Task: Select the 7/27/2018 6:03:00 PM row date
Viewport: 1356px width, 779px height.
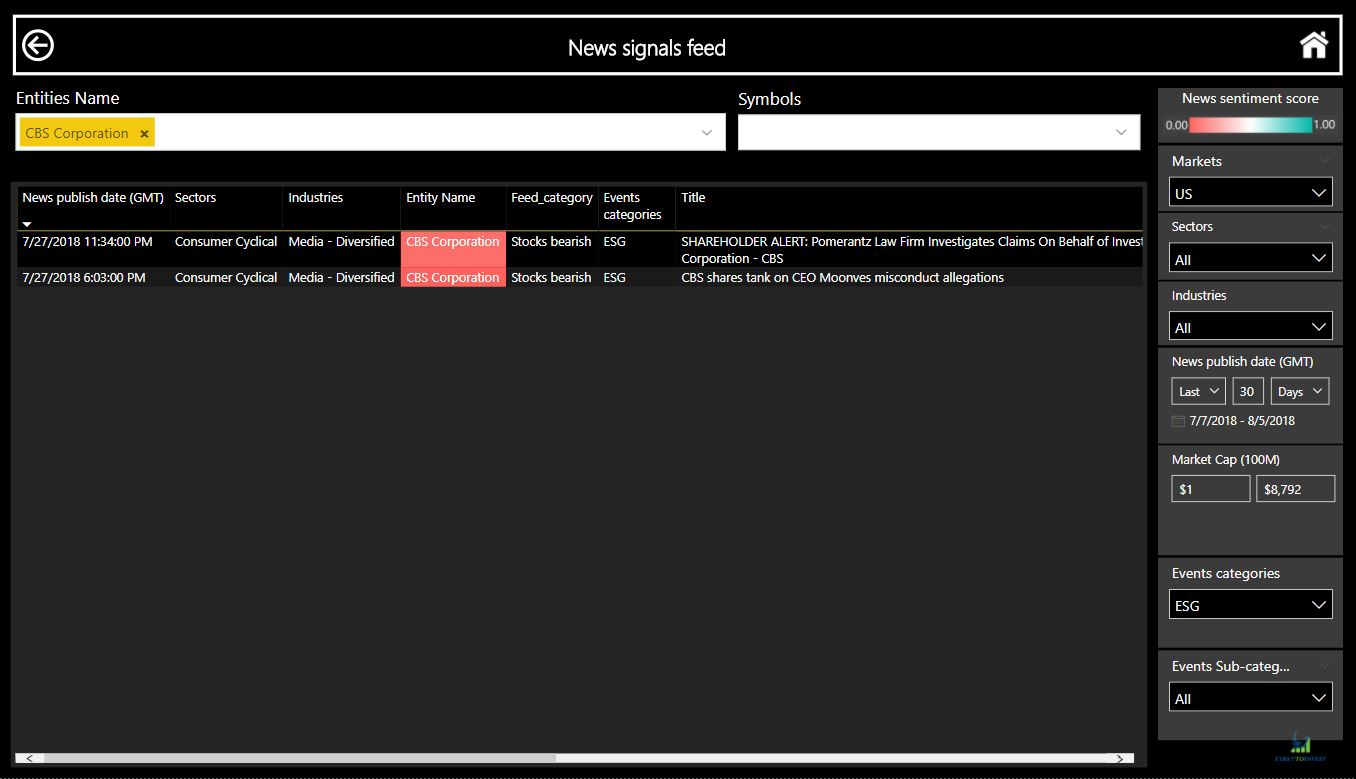Action: click(x=84, y=278)
